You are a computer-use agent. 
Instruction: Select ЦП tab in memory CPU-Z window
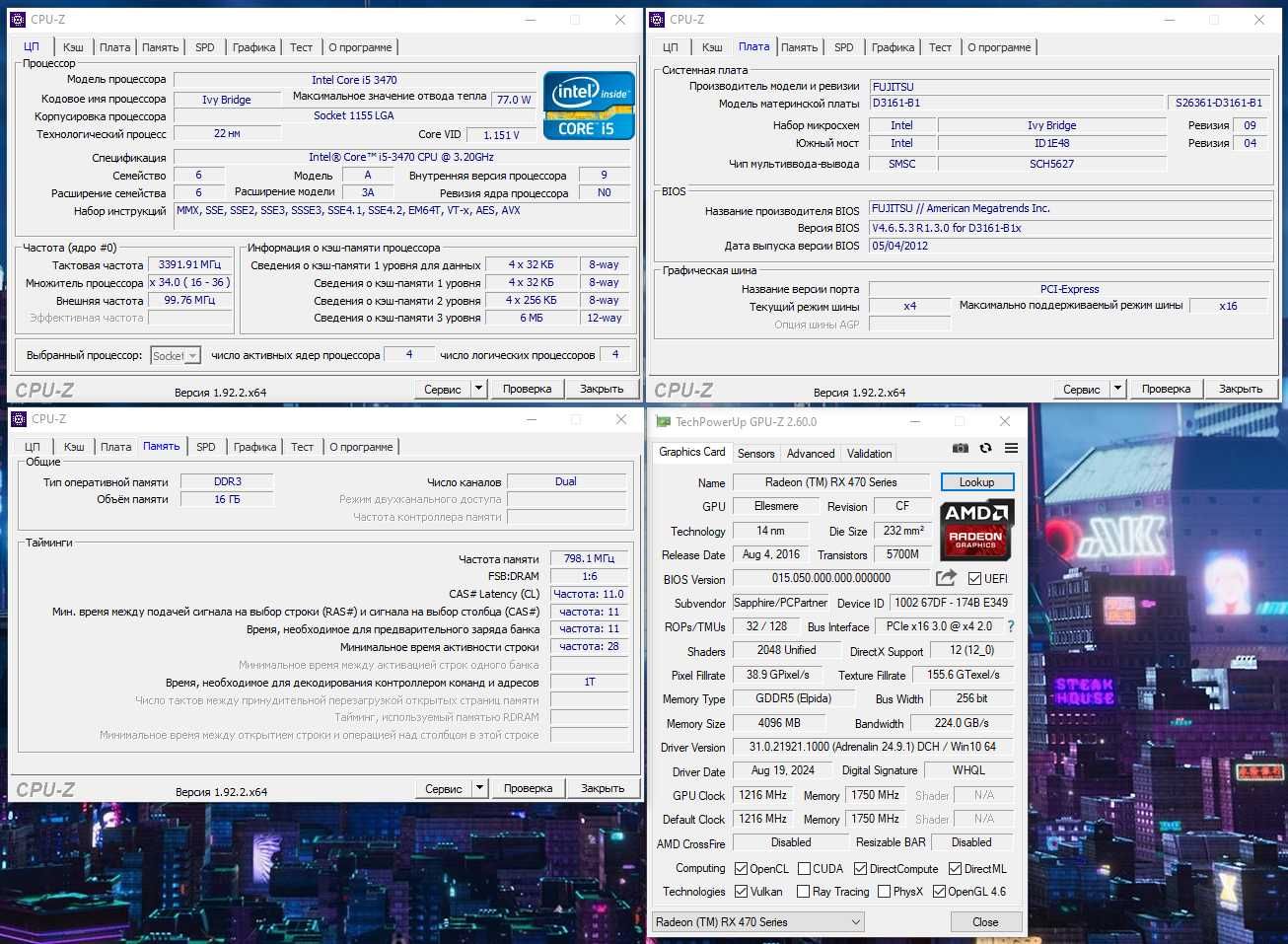33,447
